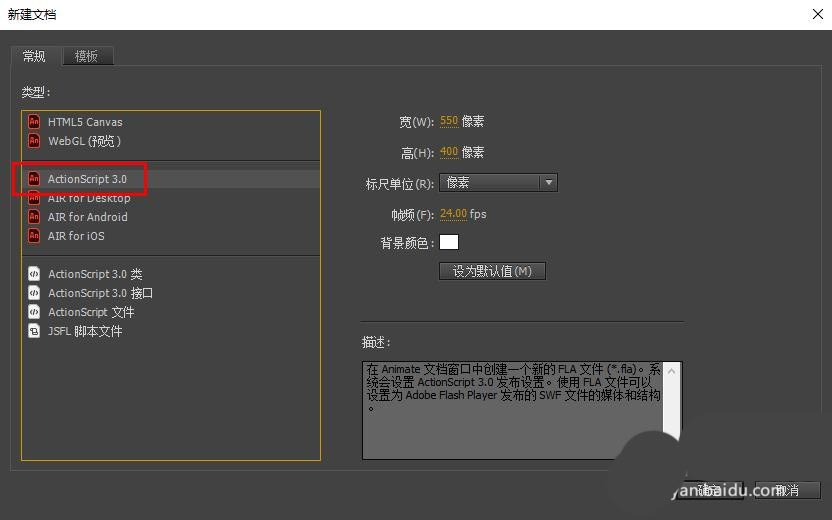Select JSFL 脚本文件 entry
Screen dimensions: 832x520
pyautogui.click(x=85, y=332)
